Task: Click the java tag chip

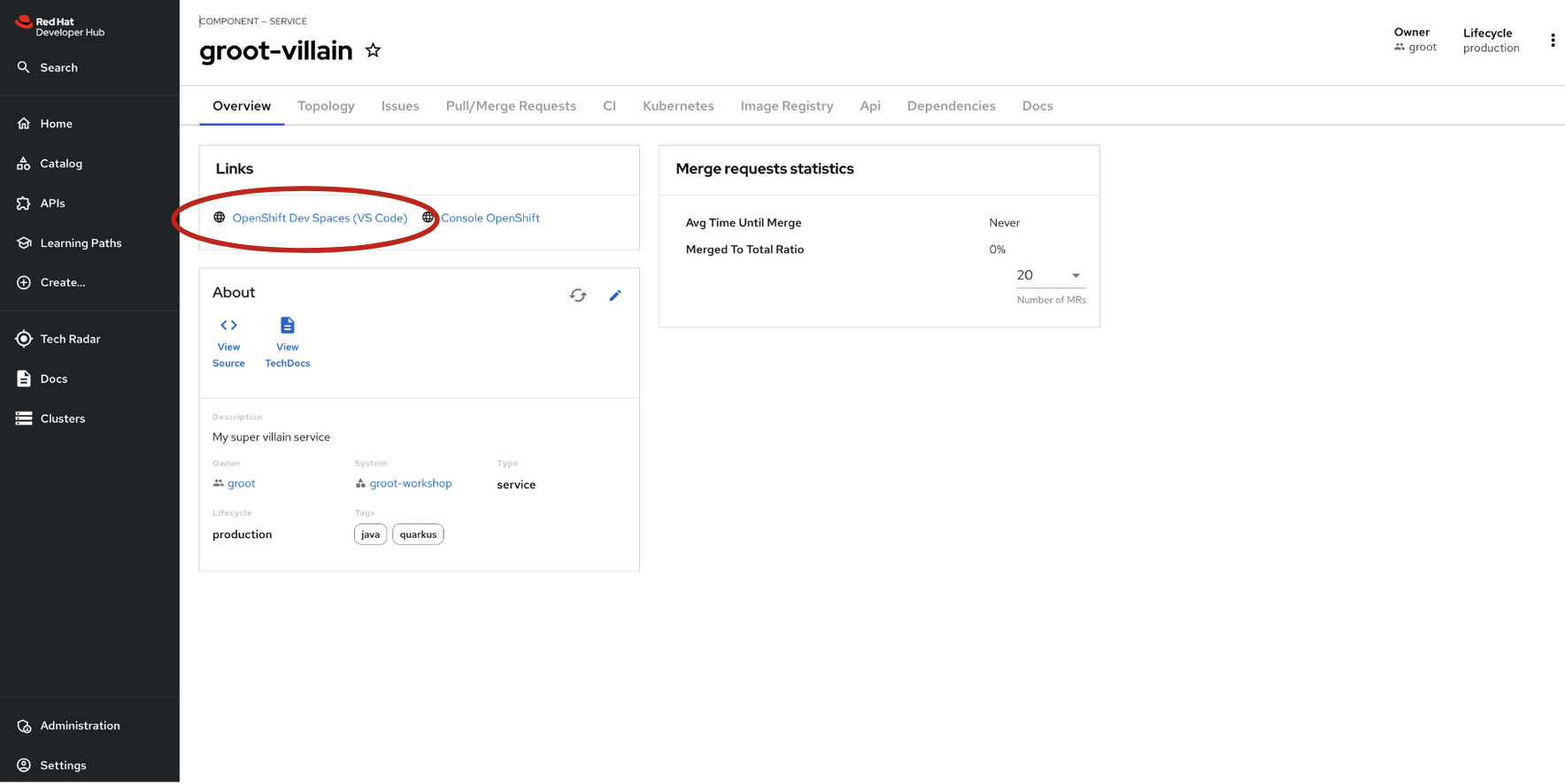Action: pyautogui.click(x=370, y=534)
